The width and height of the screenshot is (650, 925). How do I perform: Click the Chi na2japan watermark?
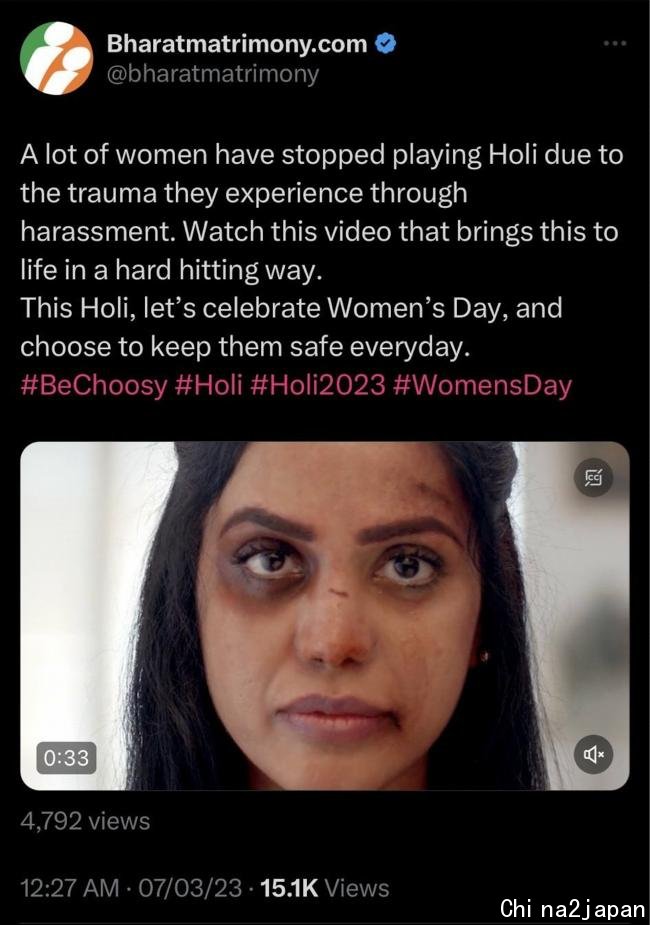click(x=573, y=908)
